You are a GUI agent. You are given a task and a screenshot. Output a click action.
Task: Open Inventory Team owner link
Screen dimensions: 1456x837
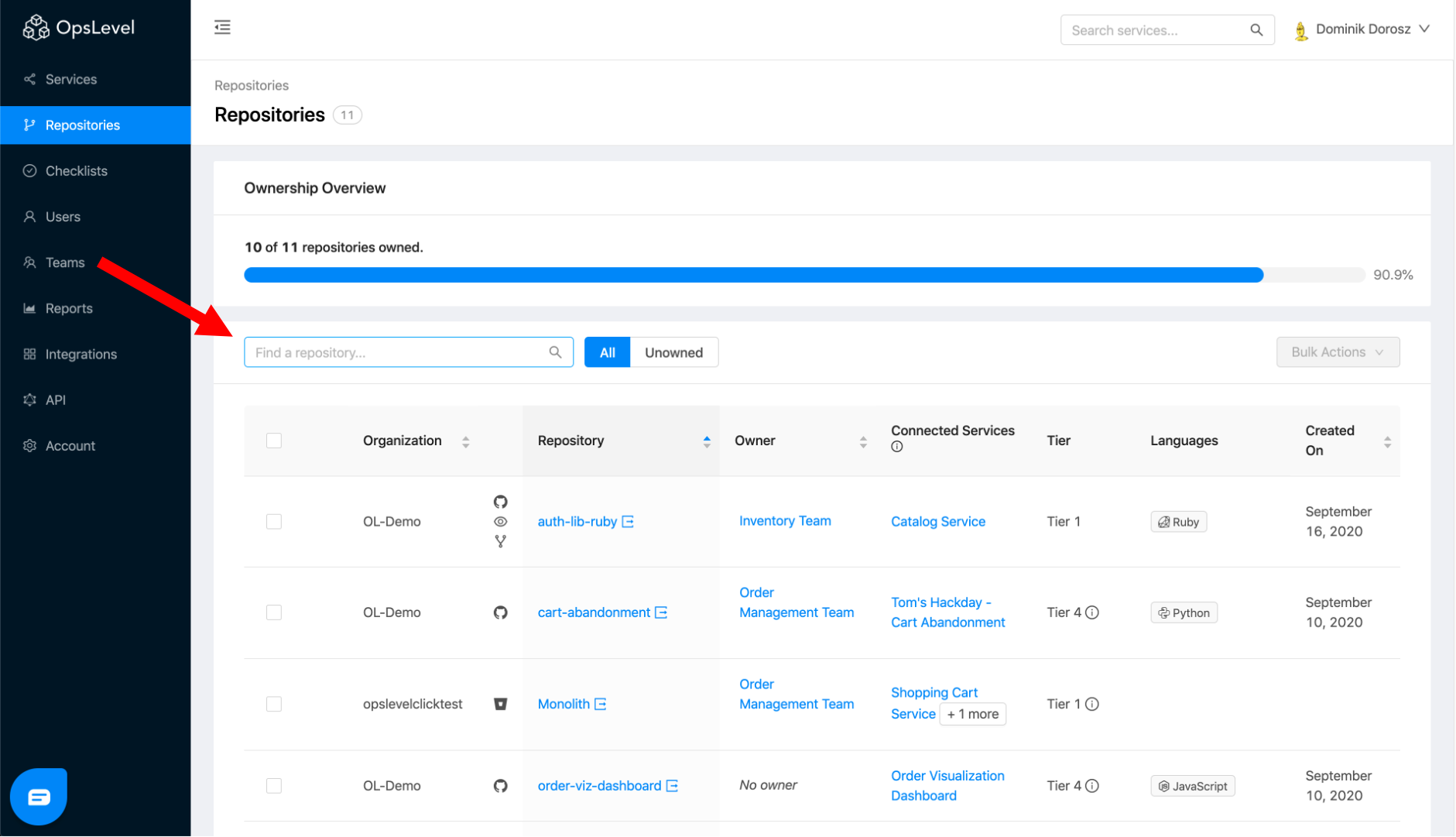[x=785, y=521]
